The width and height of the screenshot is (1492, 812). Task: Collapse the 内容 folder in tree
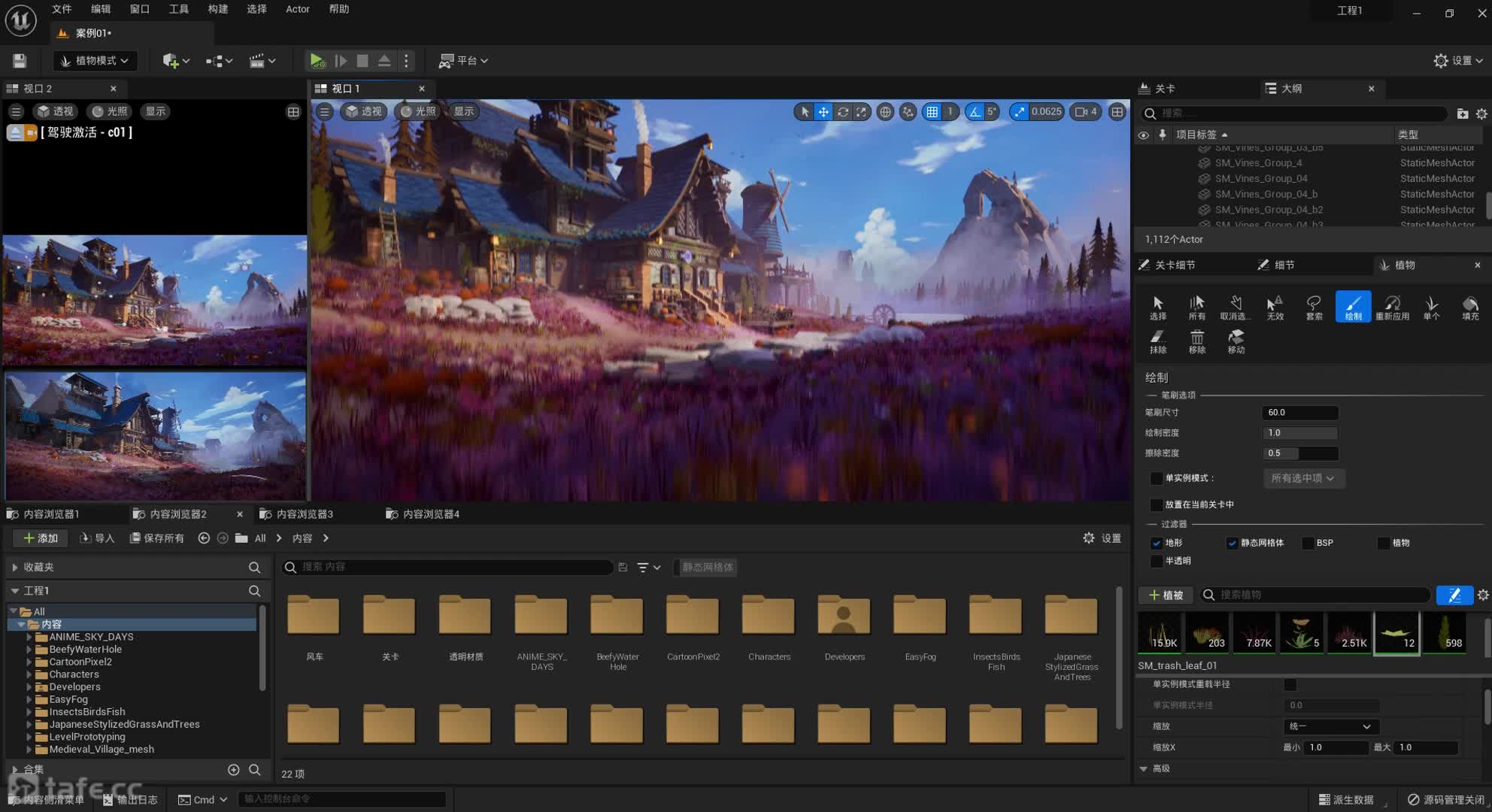pos(21,625)
